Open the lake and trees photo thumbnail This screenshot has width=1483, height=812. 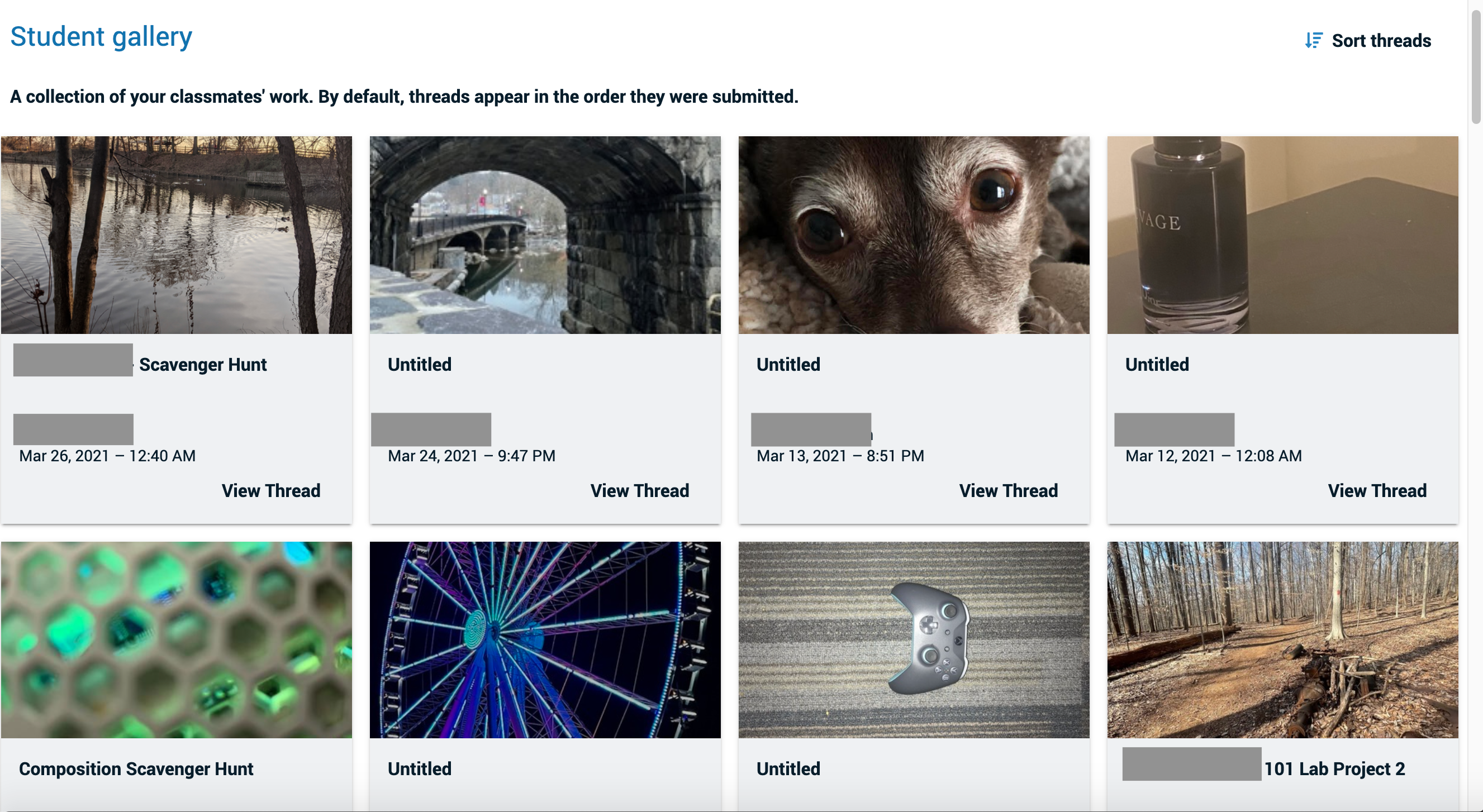click(x=176, y=235)
